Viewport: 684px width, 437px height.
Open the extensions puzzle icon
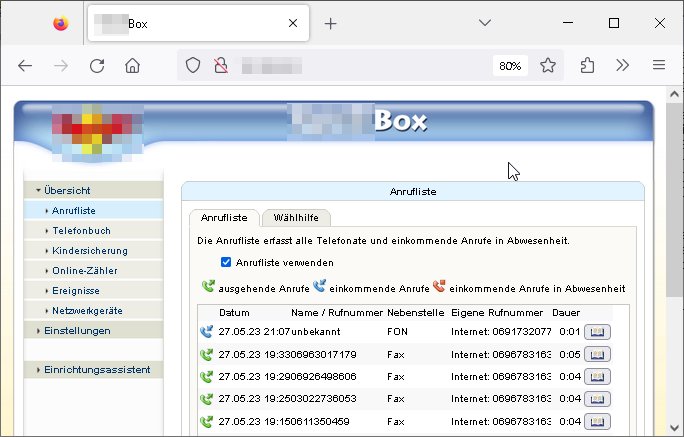[587, 65]
